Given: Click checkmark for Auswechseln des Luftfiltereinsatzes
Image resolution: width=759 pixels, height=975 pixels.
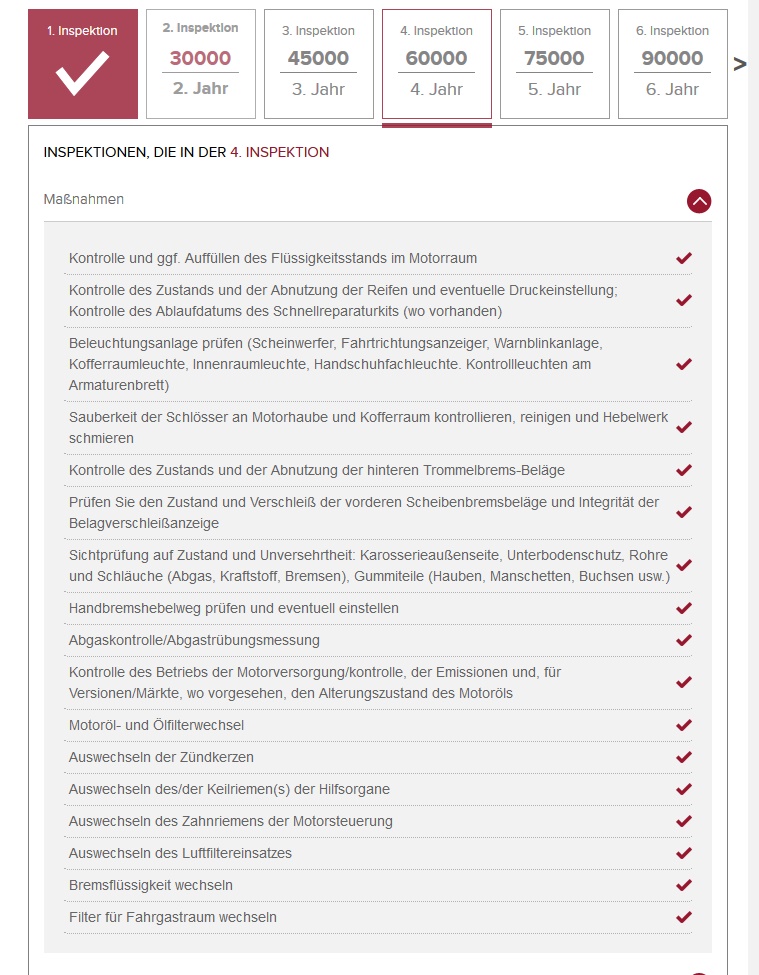Looking at the screenshot, I should click(684, 853).
